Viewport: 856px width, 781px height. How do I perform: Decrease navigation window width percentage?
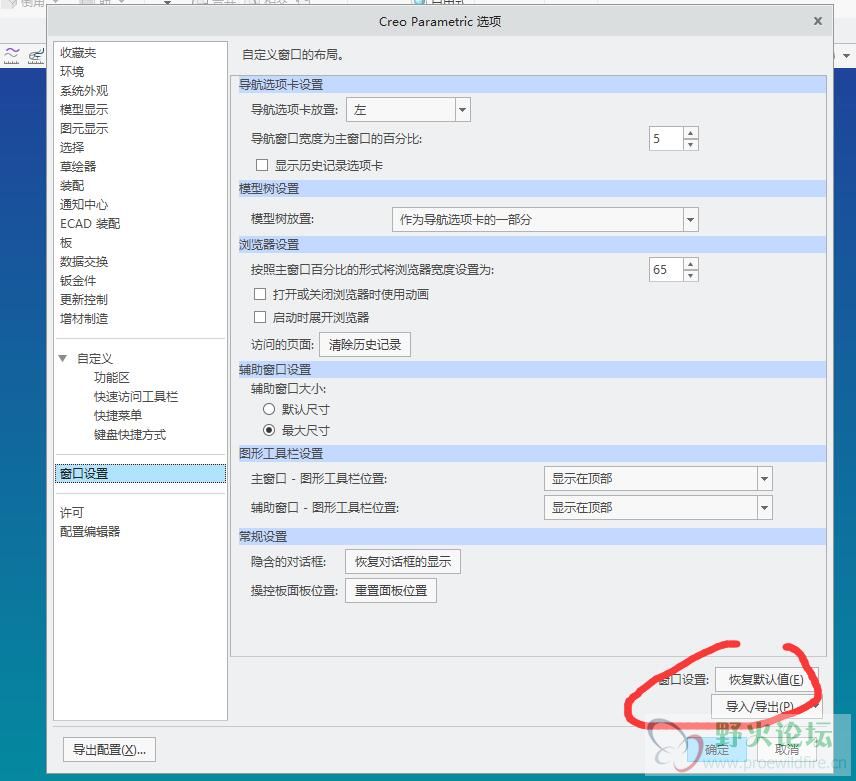pos(691,145)
